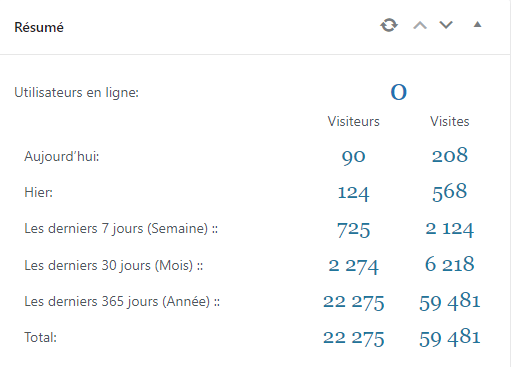
Task: Refresh the Résumé widget
Action: 389,25
